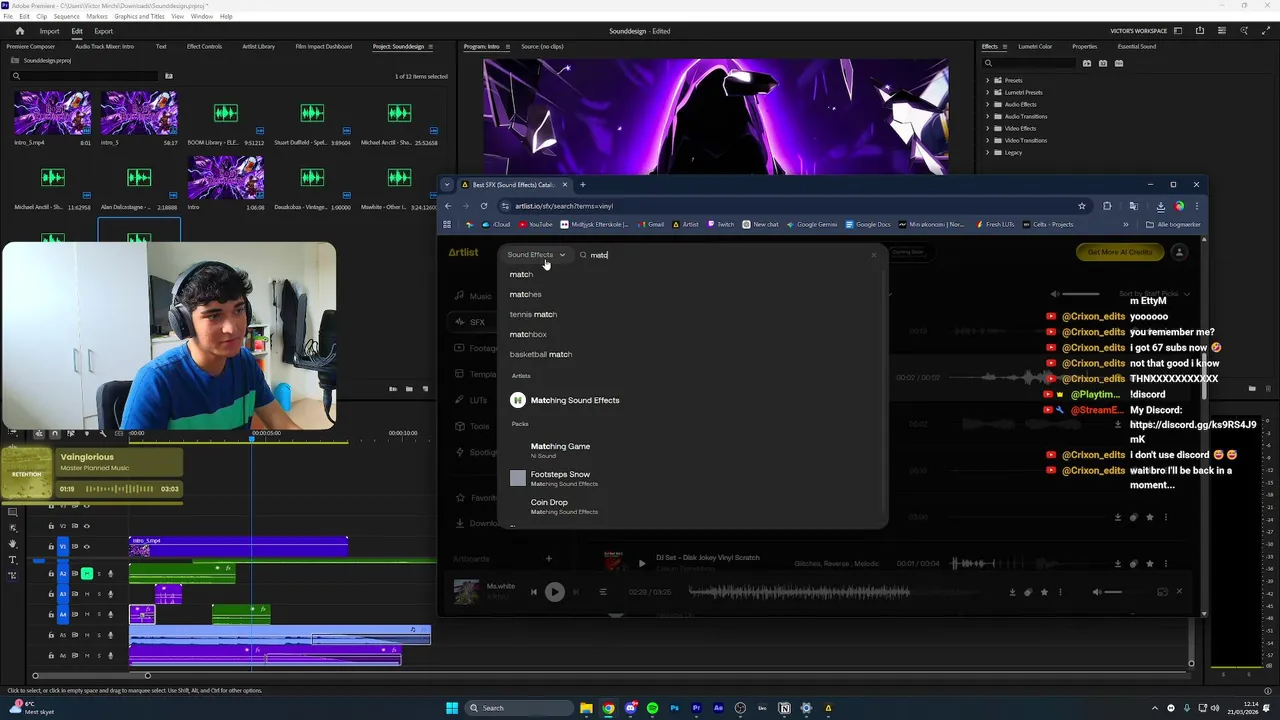Switch to the Lumetri Color tab
Viewport: 1280px width, 720px height.
click(x=1035, y=46)
